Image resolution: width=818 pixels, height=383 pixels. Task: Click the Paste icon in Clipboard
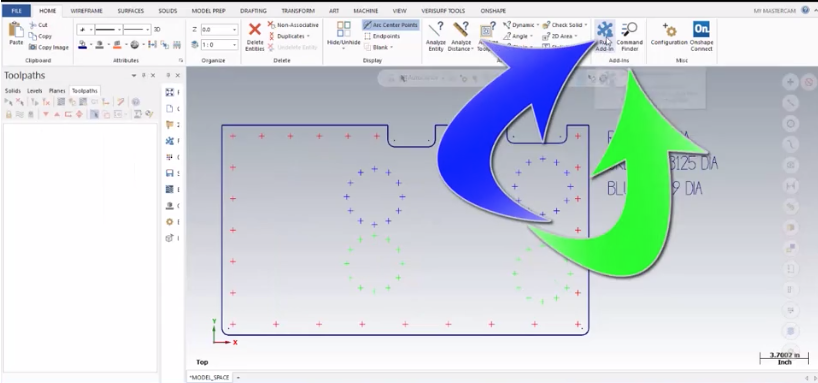[16, 34]
